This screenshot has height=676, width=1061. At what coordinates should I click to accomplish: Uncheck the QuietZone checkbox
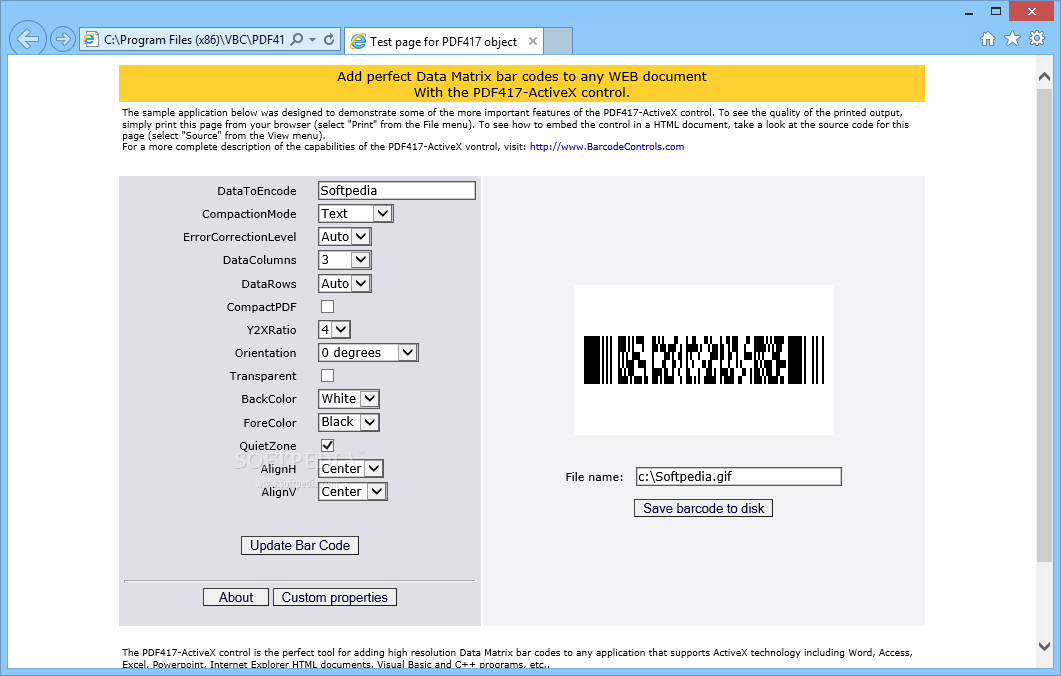click(328, 445)
